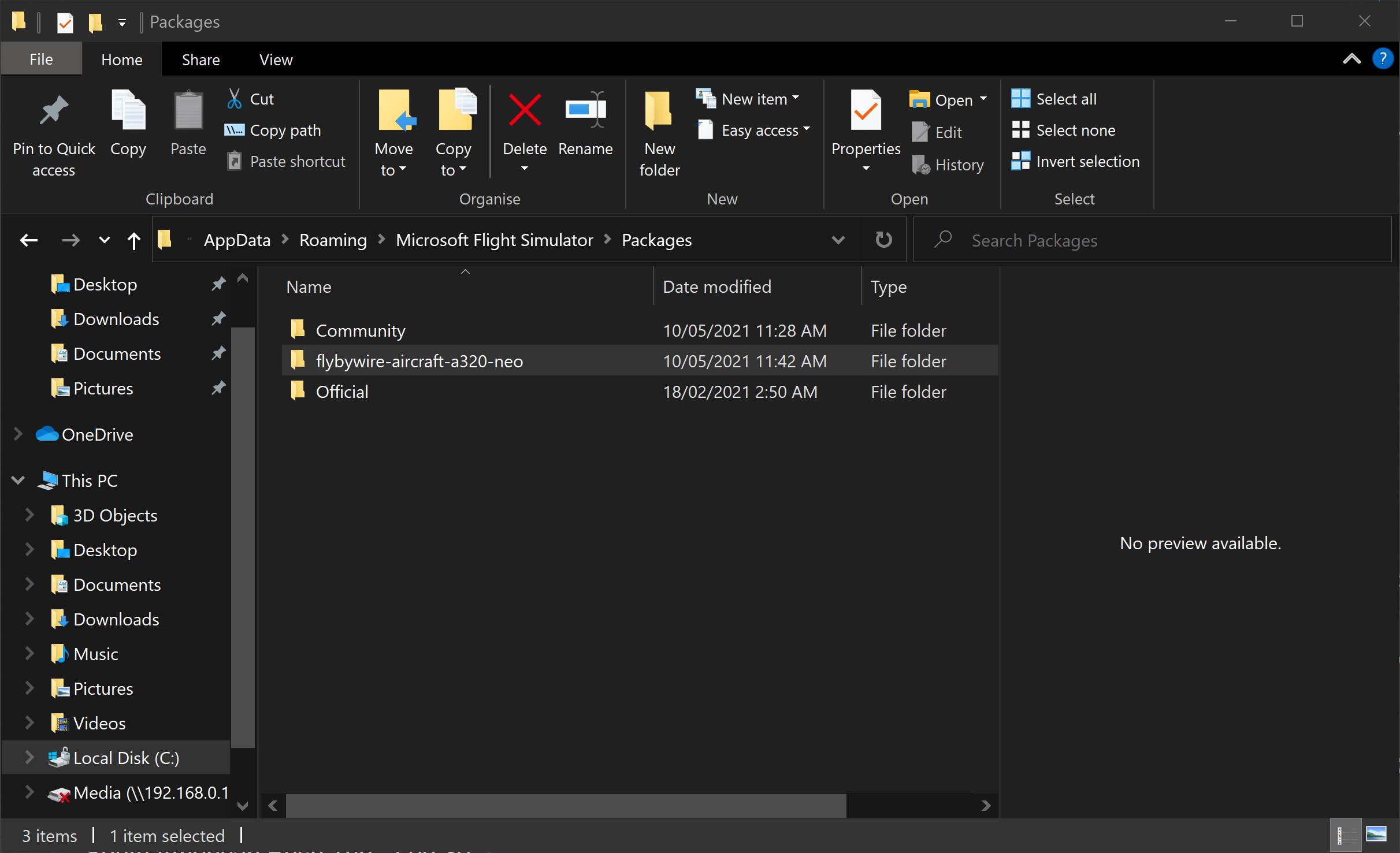The width and height of the screenshot is (1400, 853).
Task: Click the History icon in Open group
Action: [x=920, y=165]
